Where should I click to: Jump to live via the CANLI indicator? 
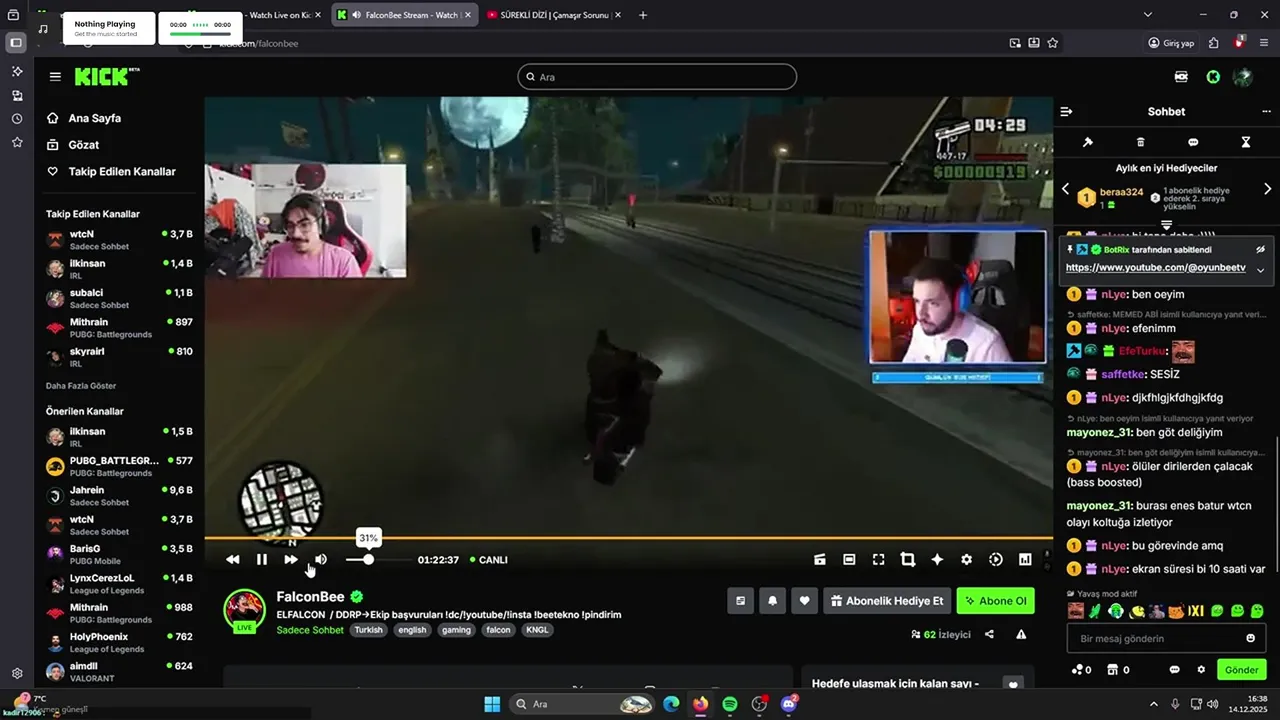click(x=488, y=560)
